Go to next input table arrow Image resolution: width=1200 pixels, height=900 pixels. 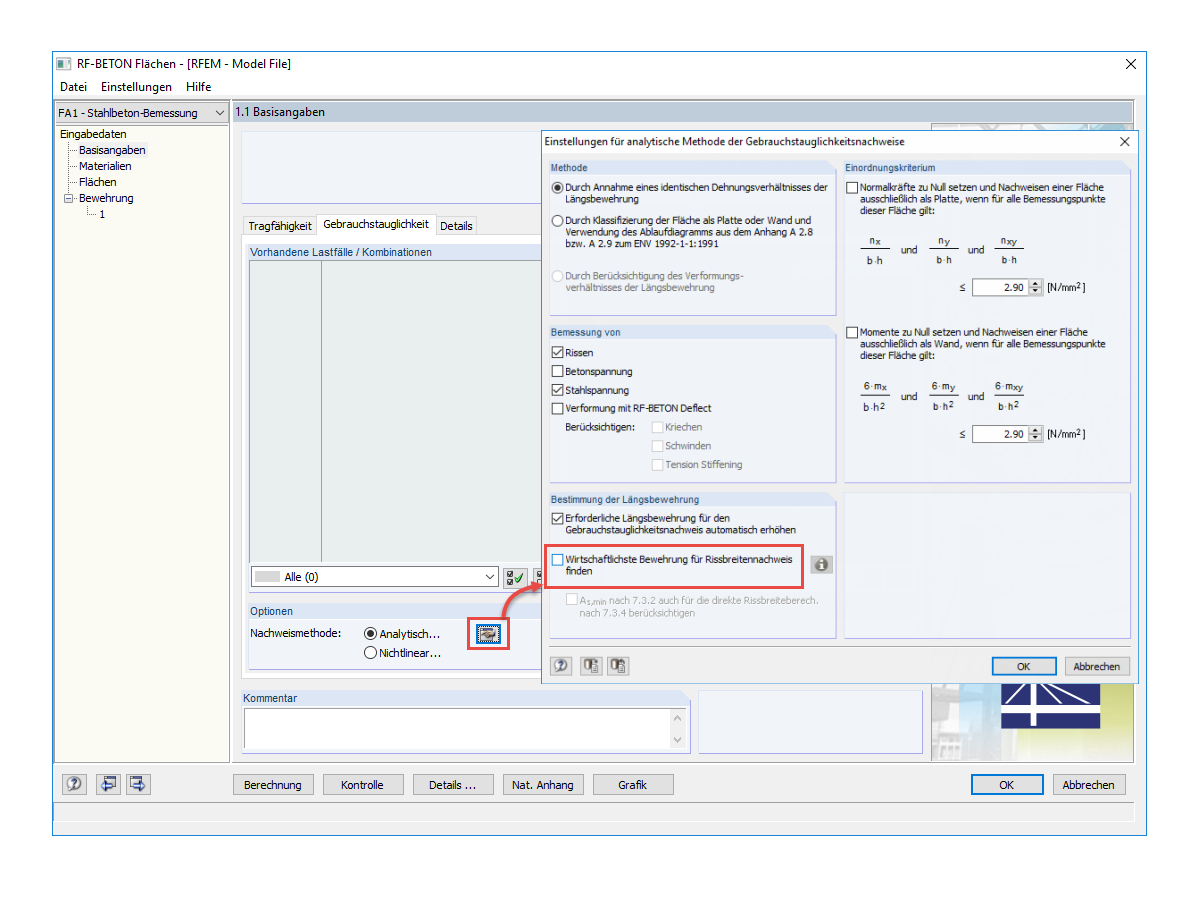138,784
